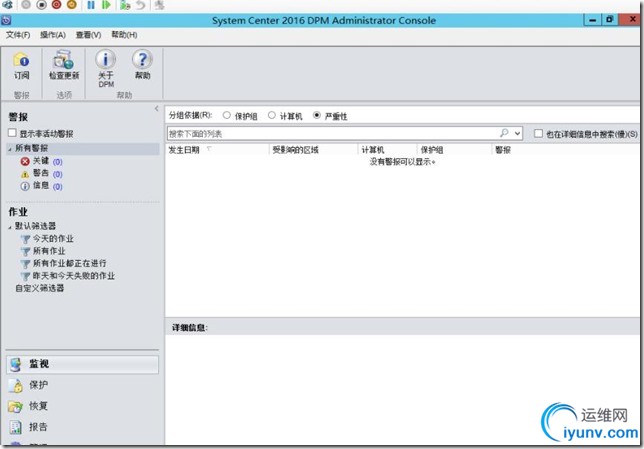Viewport: 644px width, 449px height.
Task: Group alerts by 严重性 radio button
Action: coord(316,115)
